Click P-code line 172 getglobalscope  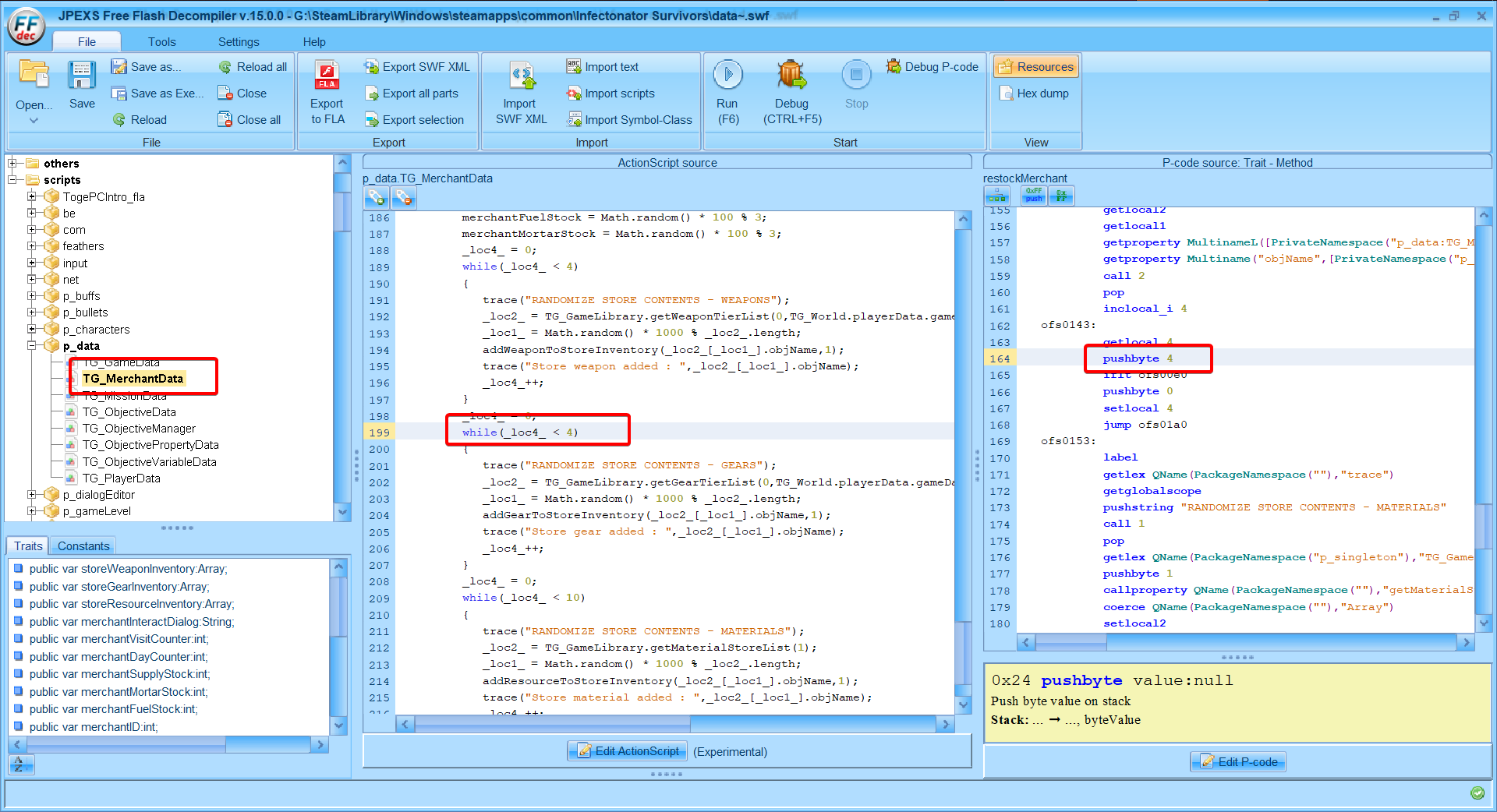(1152, 491)
